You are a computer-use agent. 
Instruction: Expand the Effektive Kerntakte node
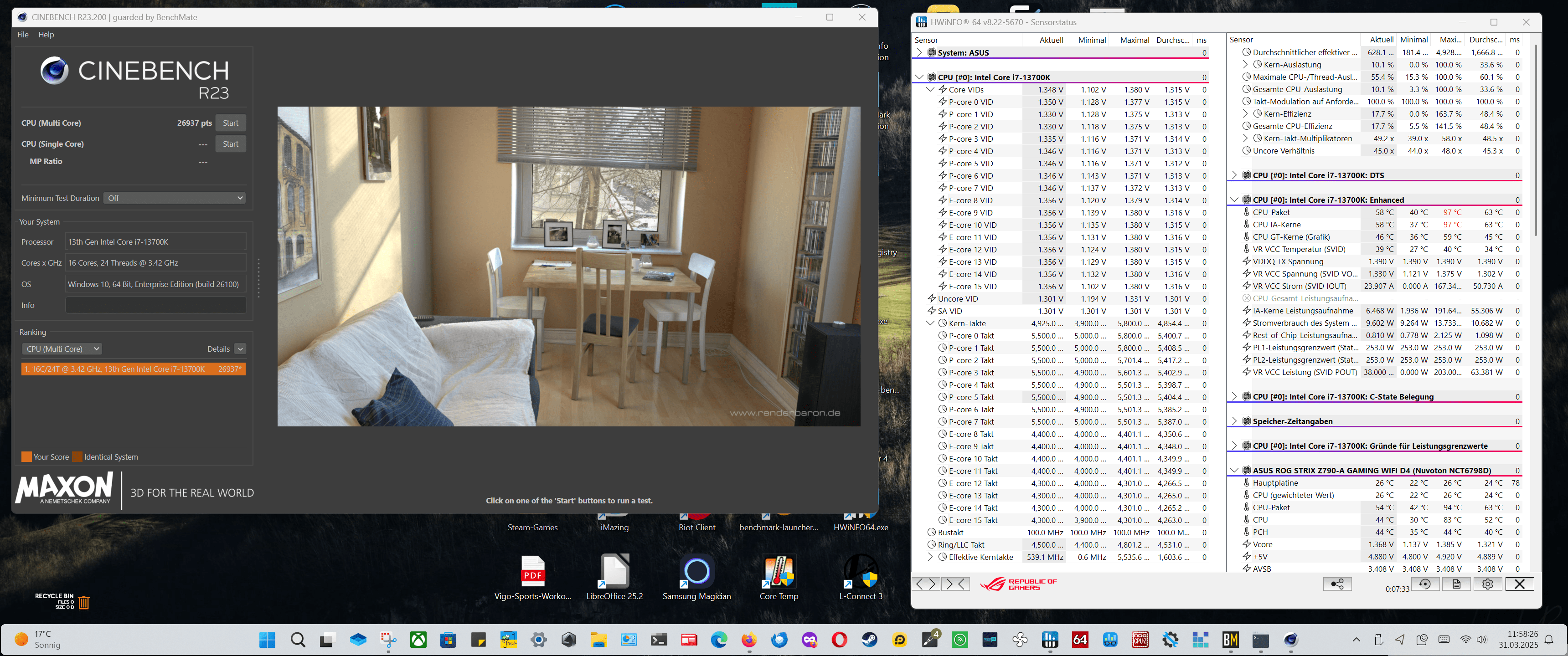(x=930, y=558)
